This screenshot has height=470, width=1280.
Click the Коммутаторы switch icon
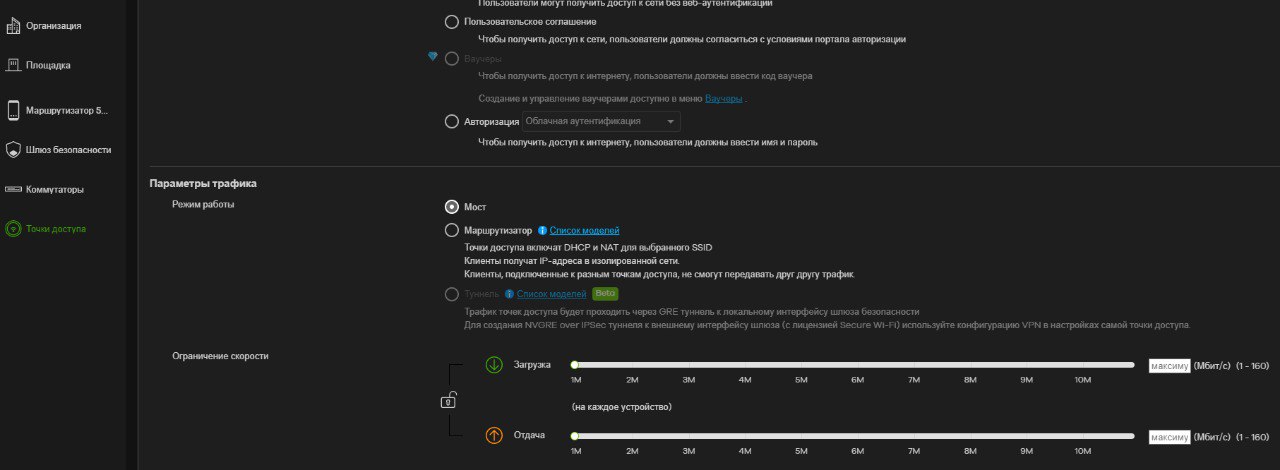click(x=13, y=189)
